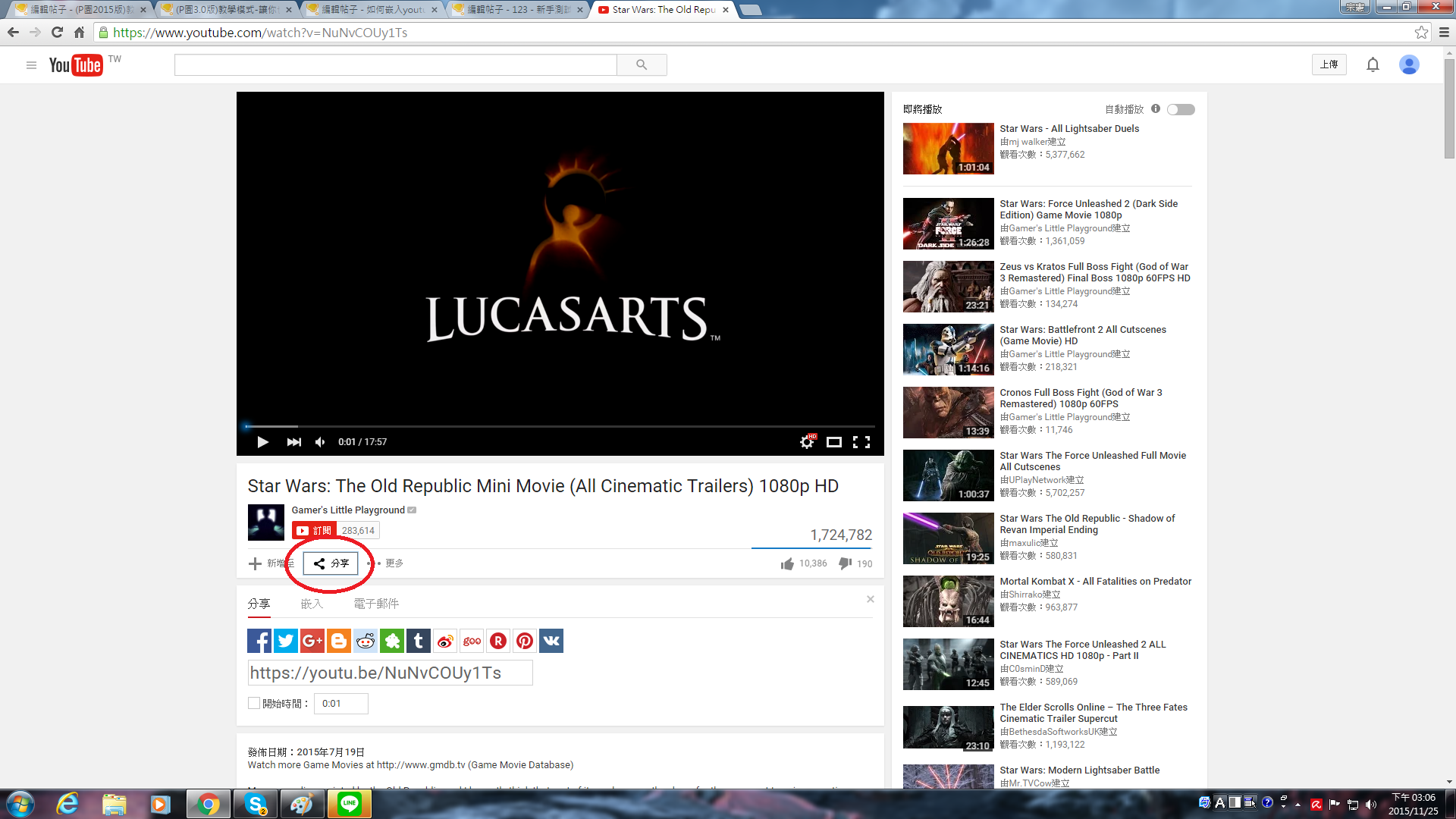This screenshot has height=819, width=1456.
Task: Click the Pinterest share icon
Action: point(525,641)
